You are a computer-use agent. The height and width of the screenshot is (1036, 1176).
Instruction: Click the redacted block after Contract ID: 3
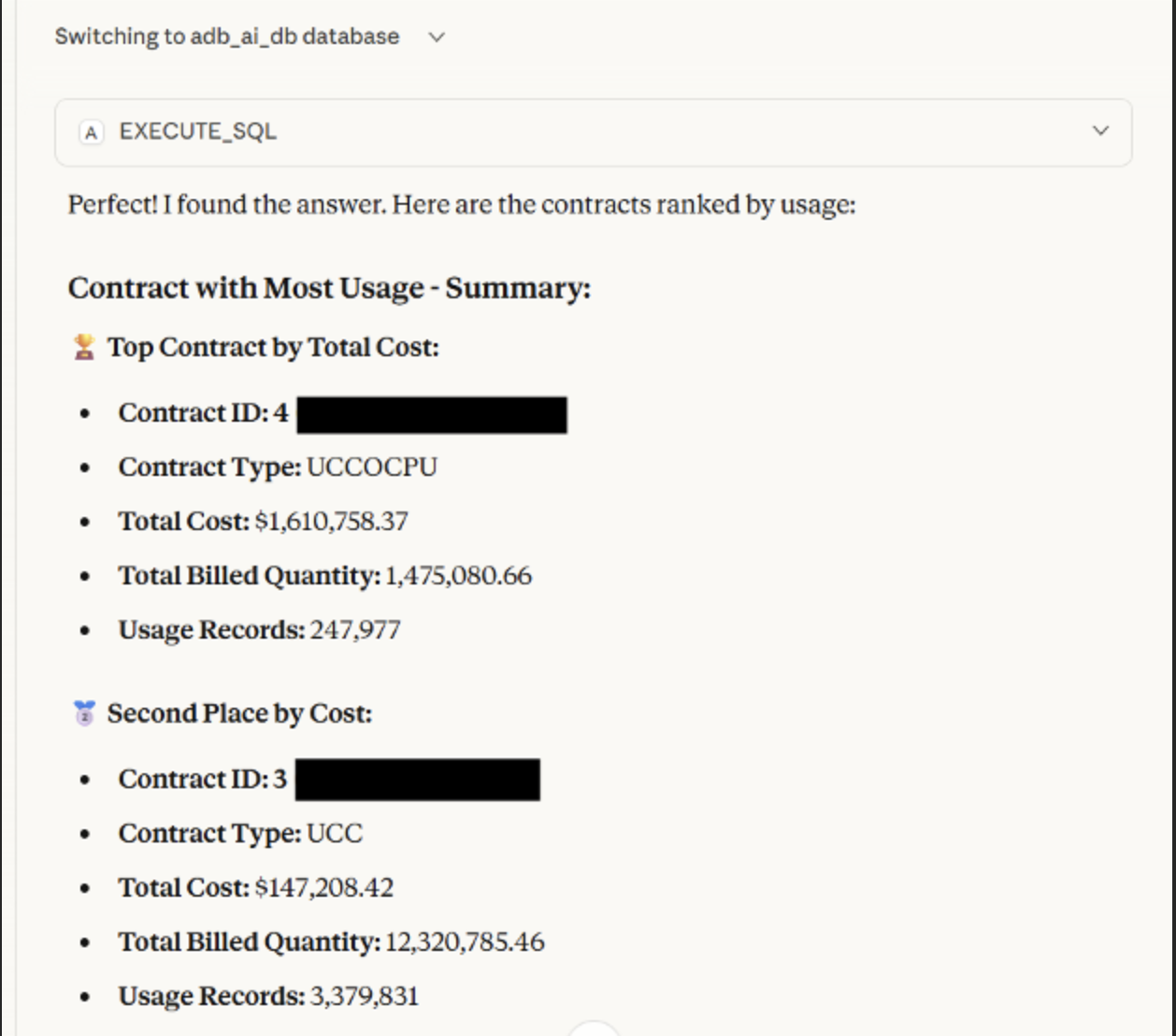[x=417, y=780]
